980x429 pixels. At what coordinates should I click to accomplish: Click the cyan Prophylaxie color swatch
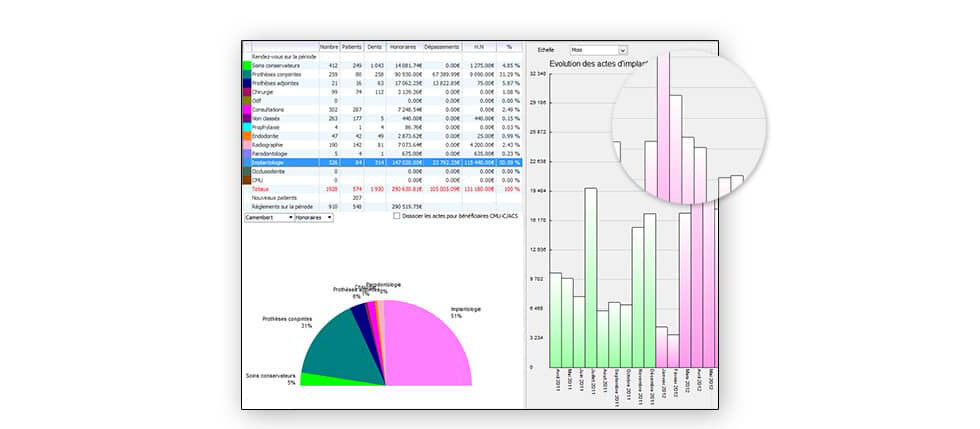click(247, 127)
